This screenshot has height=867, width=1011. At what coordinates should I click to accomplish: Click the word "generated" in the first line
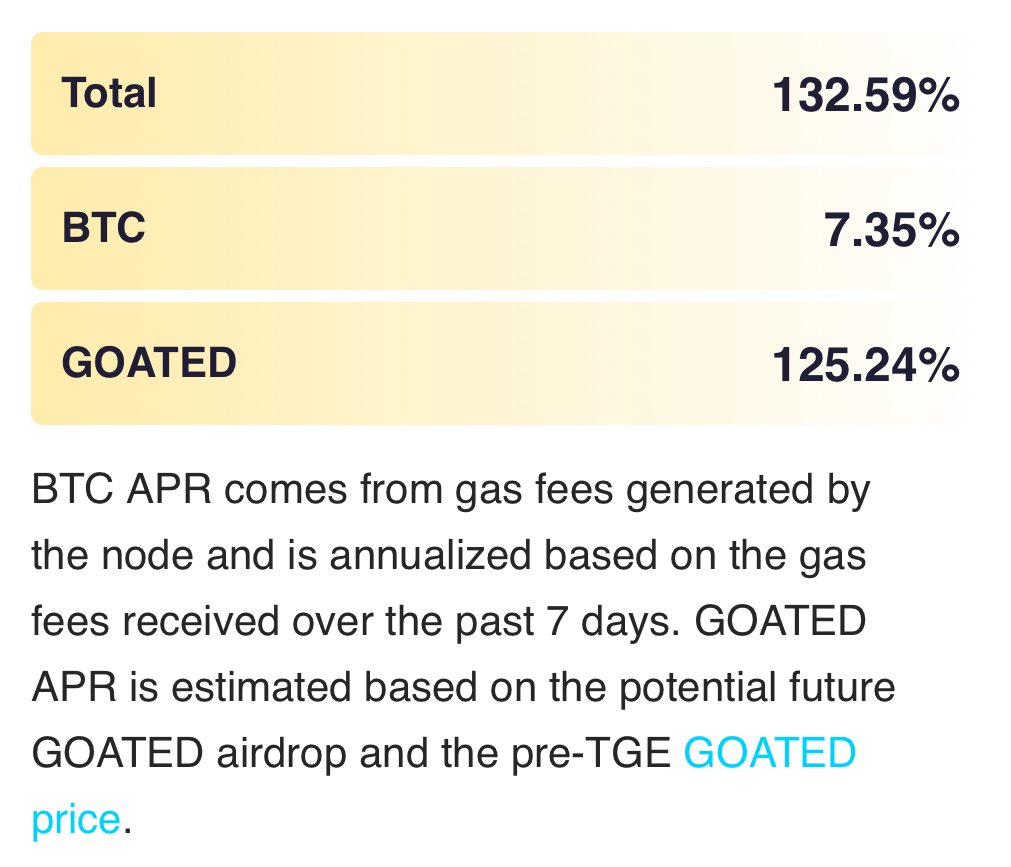tap(719, 491)
